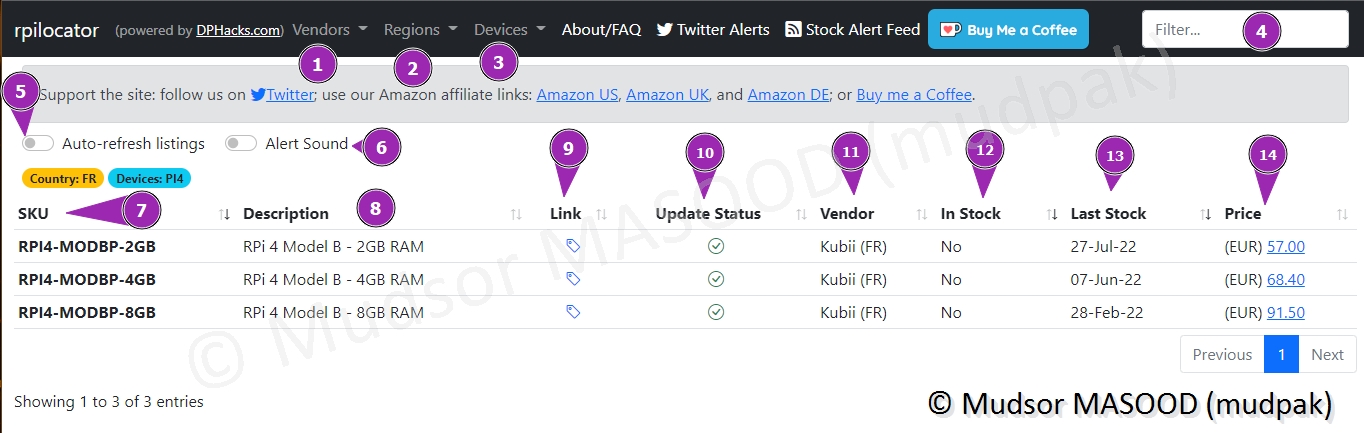The image size is (1364, 433).
Task: Click the Buy Me a Coffee button
Action: pyautogui.click(x=1009, y=30)
